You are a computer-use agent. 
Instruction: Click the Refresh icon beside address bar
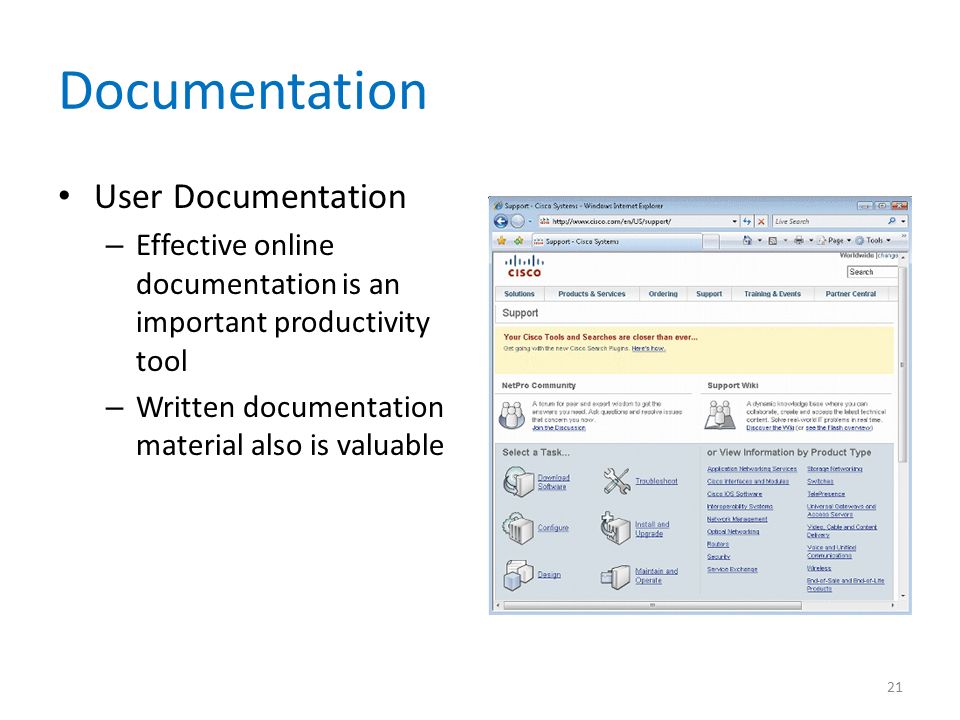(747, 222)
